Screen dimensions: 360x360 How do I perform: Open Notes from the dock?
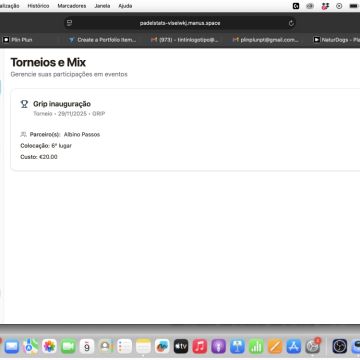click(144, 346)
